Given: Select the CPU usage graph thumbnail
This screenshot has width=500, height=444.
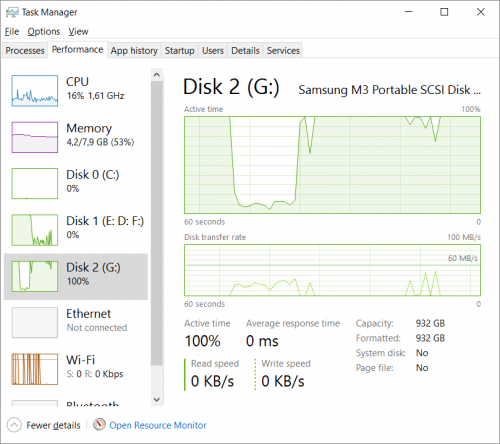Looking at the screenshot, I should (x=35, y=91).
